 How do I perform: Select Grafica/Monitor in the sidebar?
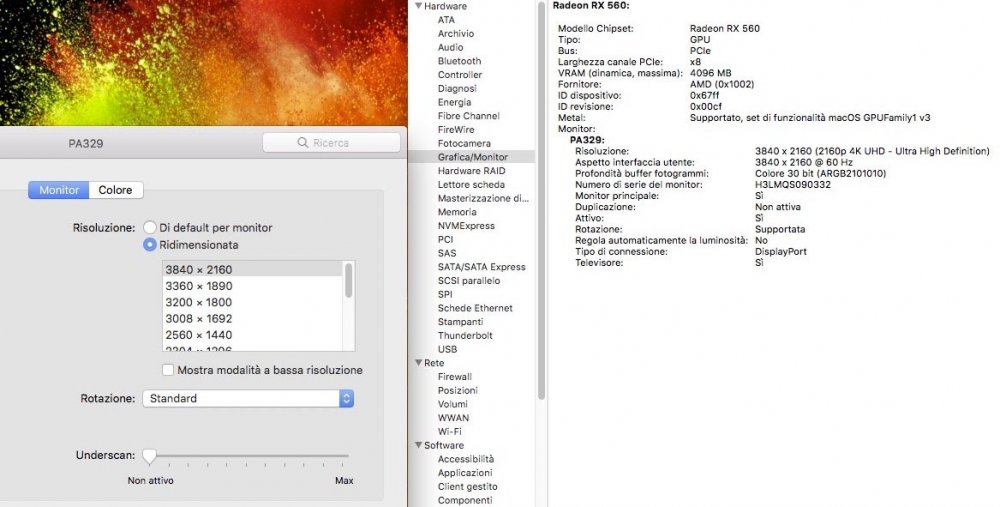click(x=472, y=157)
